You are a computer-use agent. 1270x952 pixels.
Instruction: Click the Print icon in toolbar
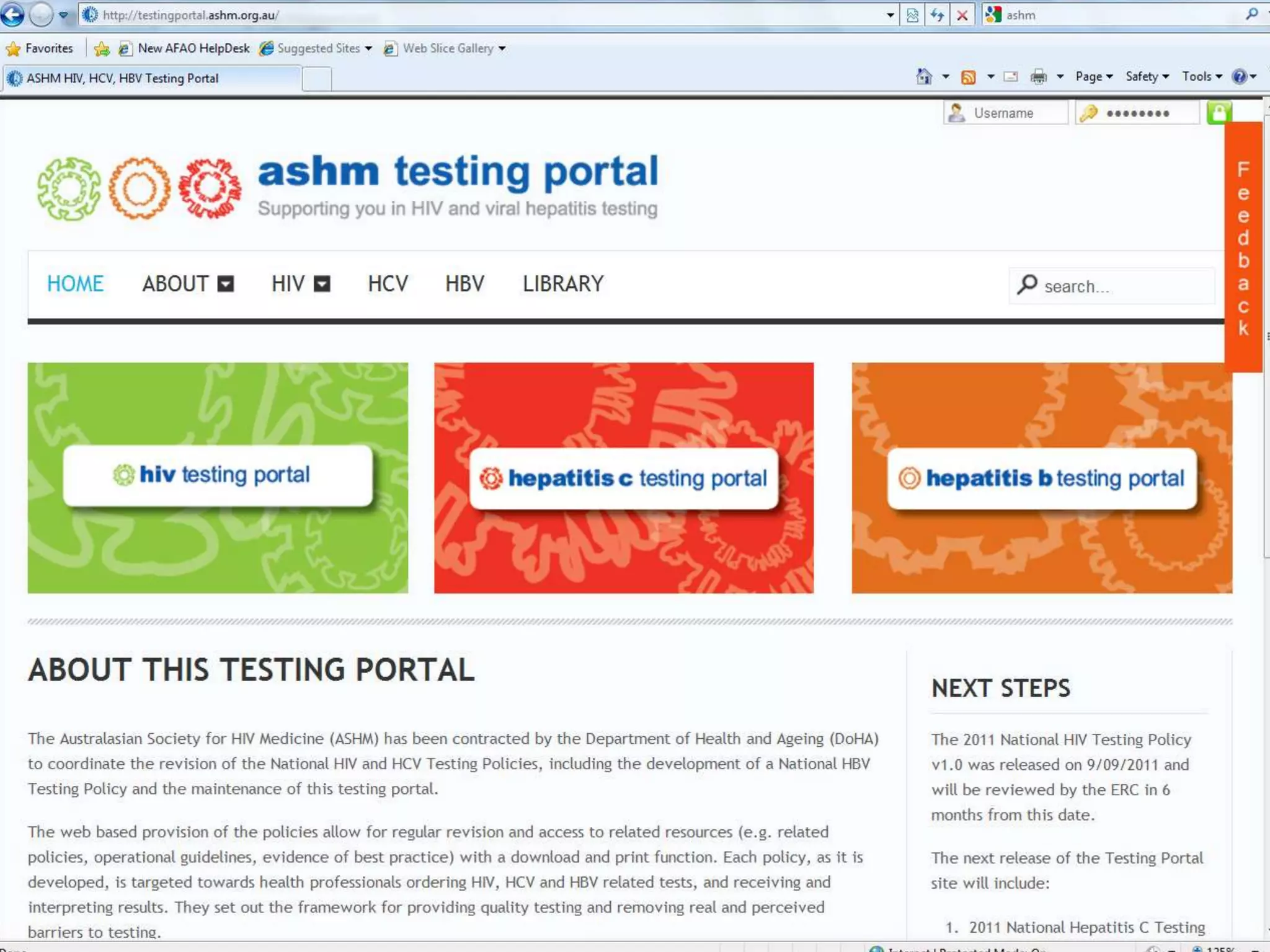[x=1038, y=77]
